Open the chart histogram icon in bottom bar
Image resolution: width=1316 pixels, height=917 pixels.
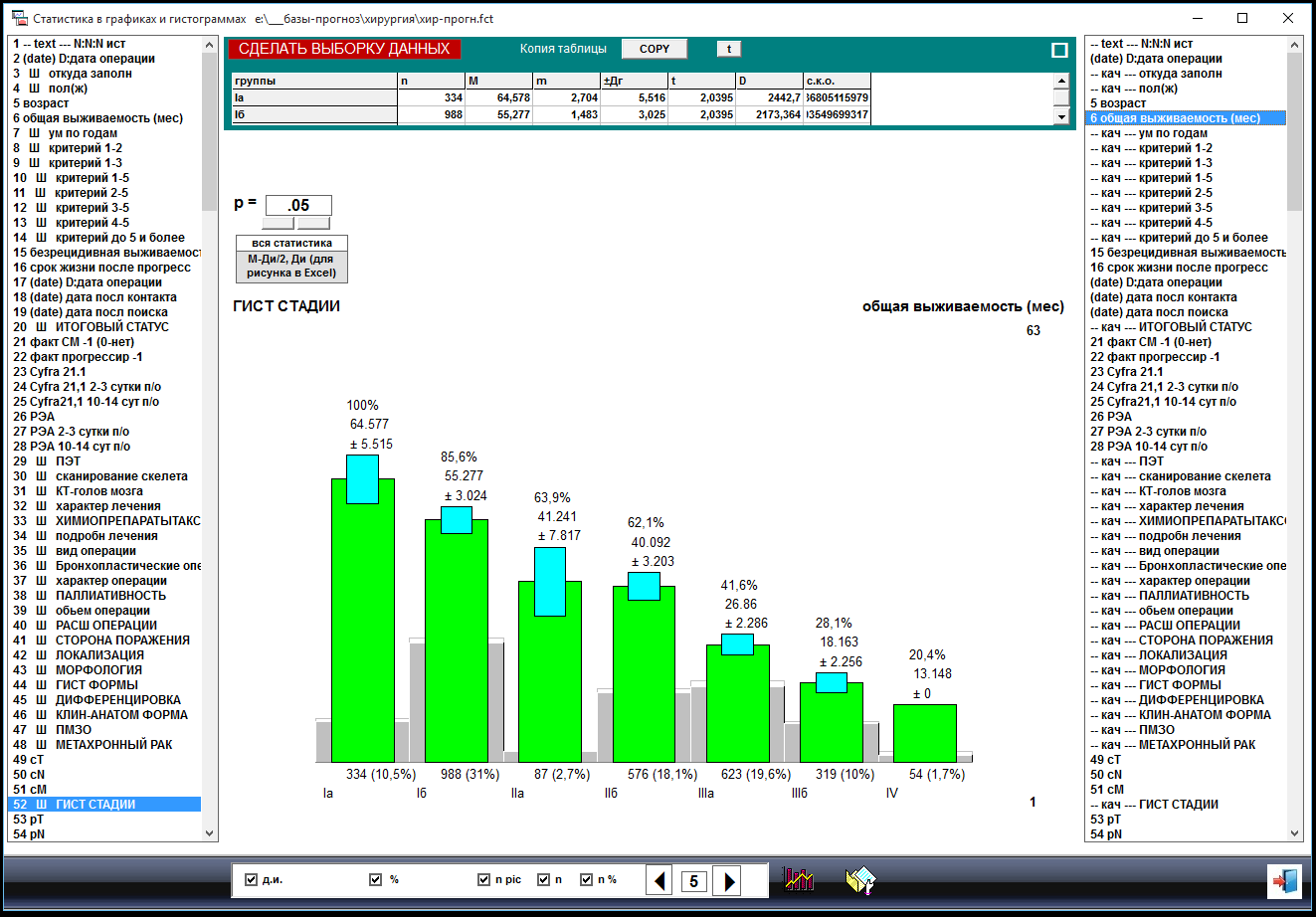tap(799, 879)
